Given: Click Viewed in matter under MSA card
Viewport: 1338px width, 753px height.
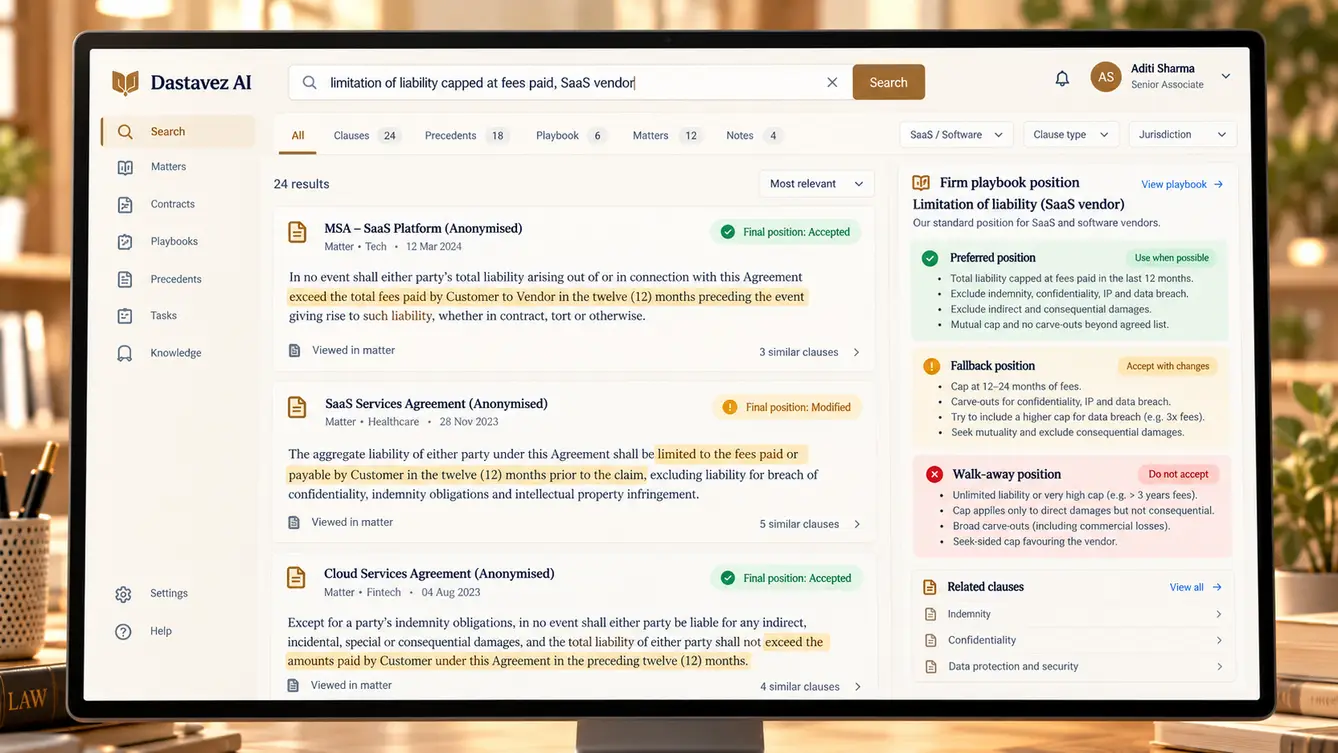Looking at the screenshot, I should [x=342, y=350].
